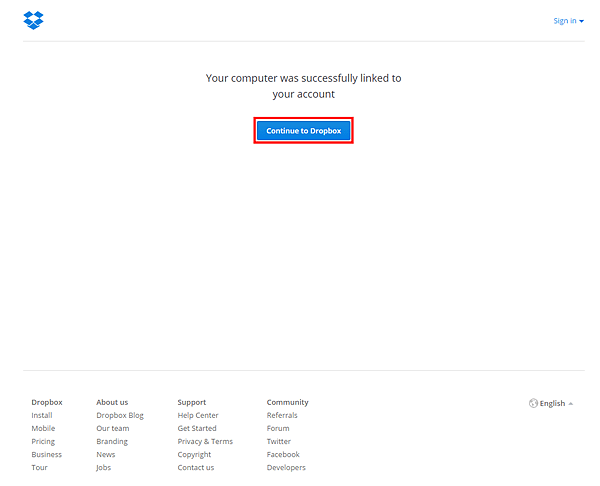Image resolution: width=600 pixels, height=486 pixels.
Task: Go to the Mobile footer link
Action: [x=43, y=428]
